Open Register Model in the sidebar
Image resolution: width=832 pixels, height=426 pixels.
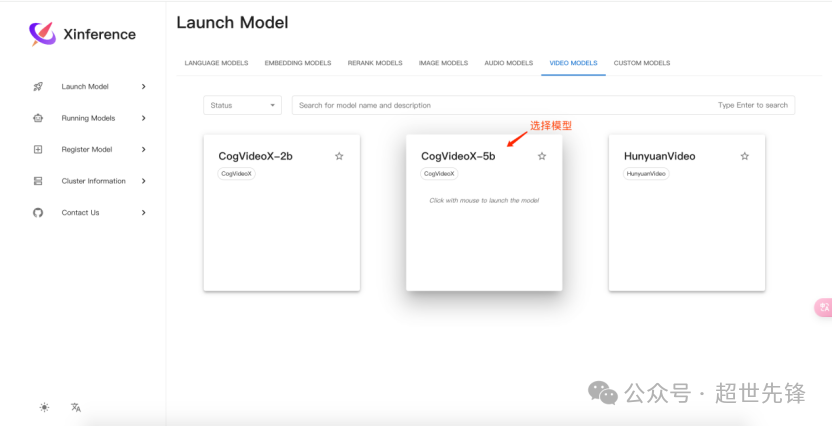(89, 150)
